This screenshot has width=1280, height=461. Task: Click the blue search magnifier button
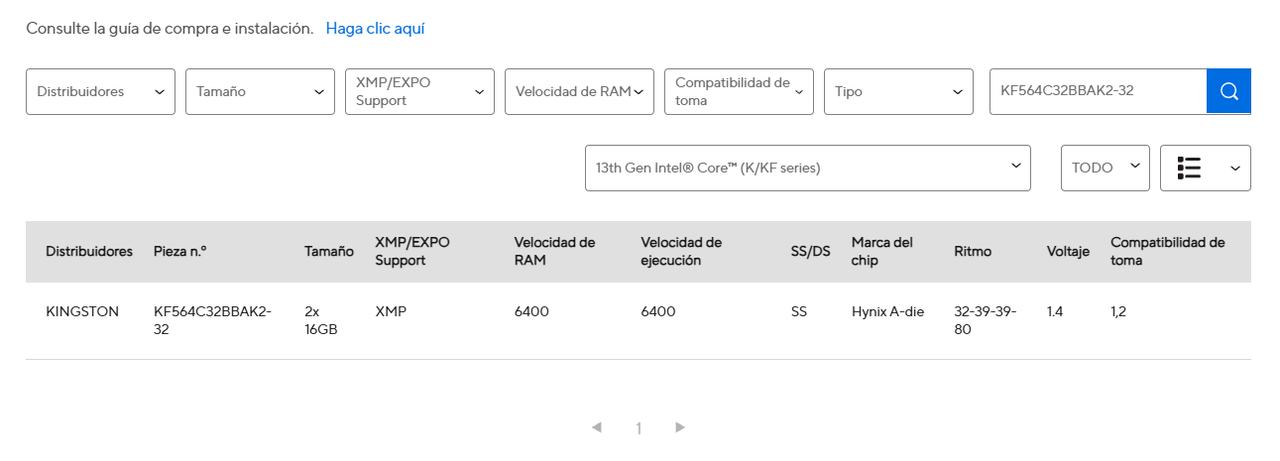click(x=1229, y=91)
